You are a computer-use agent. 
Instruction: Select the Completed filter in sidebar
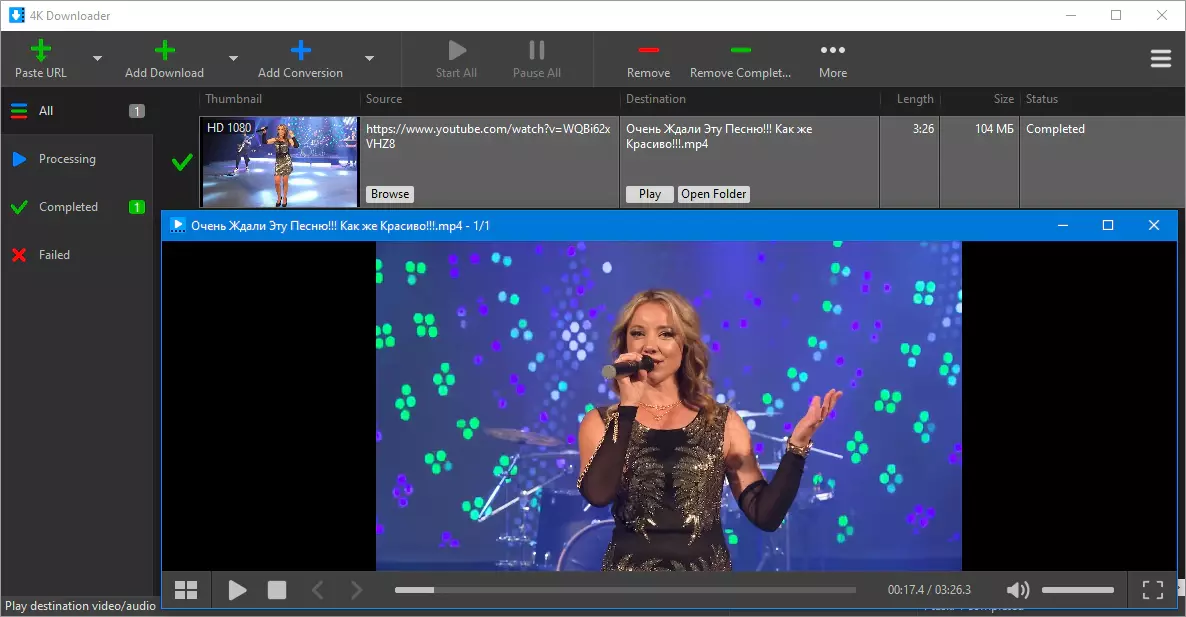pos(68,207)
